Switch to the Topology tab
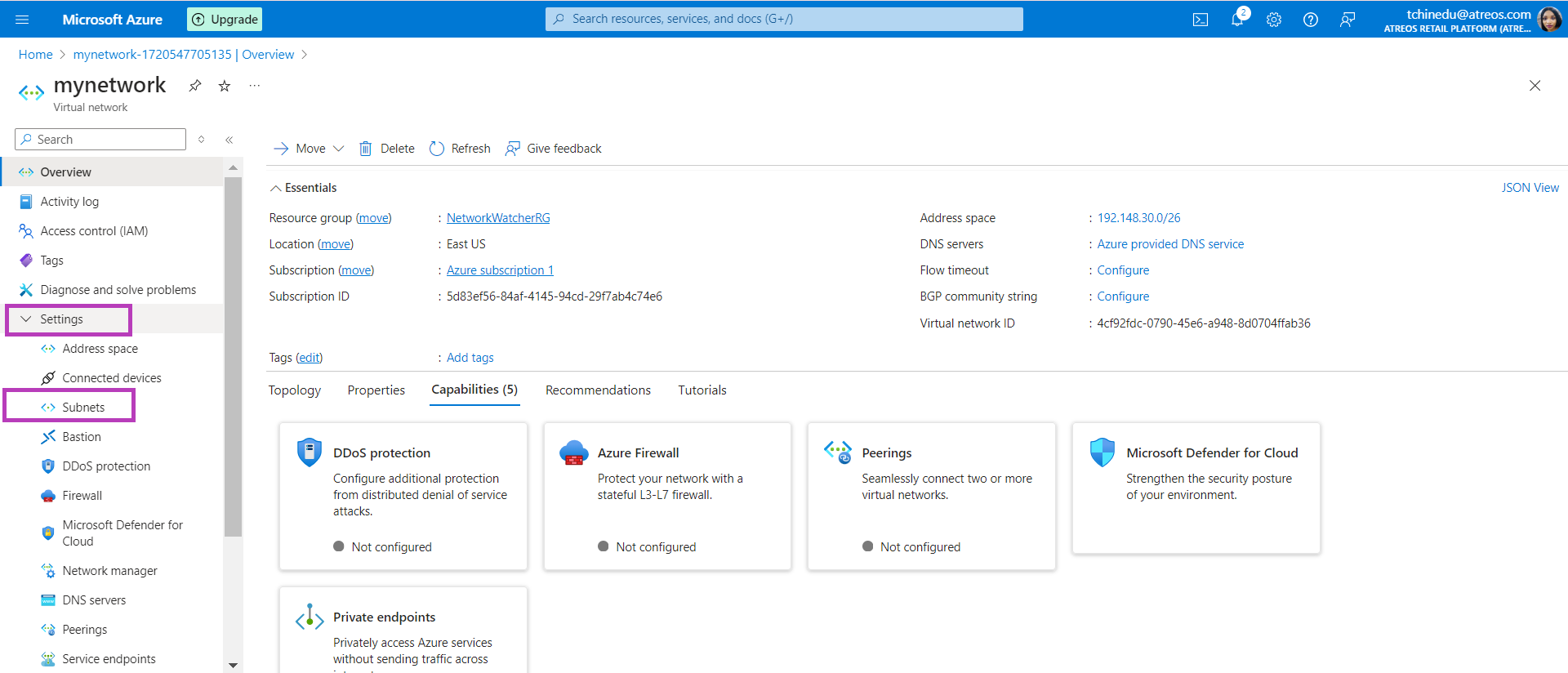This screenshot has height=673, width=1568. click(295, 390)
